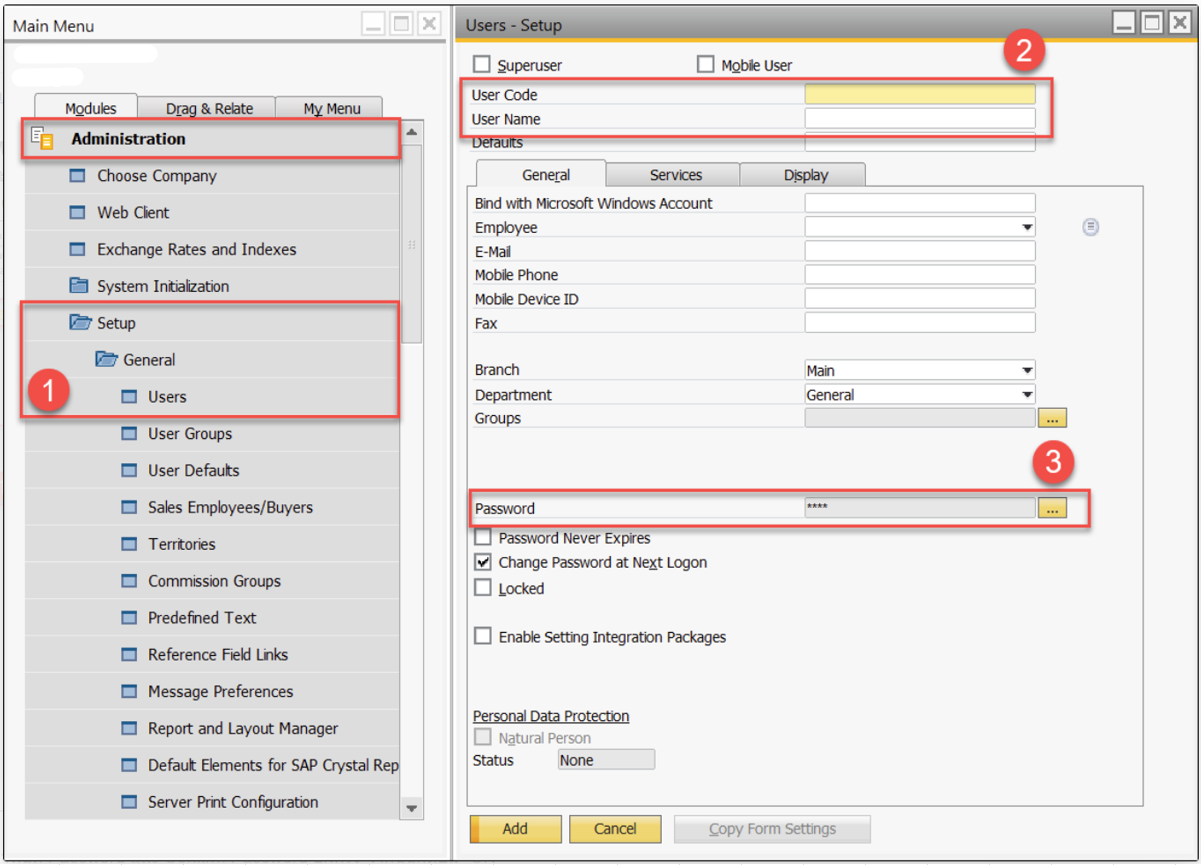Click the User Defaults item icon
Viewport: 1201px width, 865px height.
click(x=129, y=471)
